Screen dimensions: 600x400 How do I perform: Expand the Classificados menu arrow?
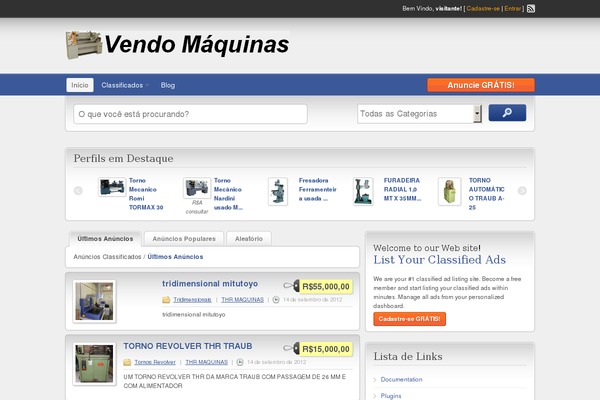point(147,85)
